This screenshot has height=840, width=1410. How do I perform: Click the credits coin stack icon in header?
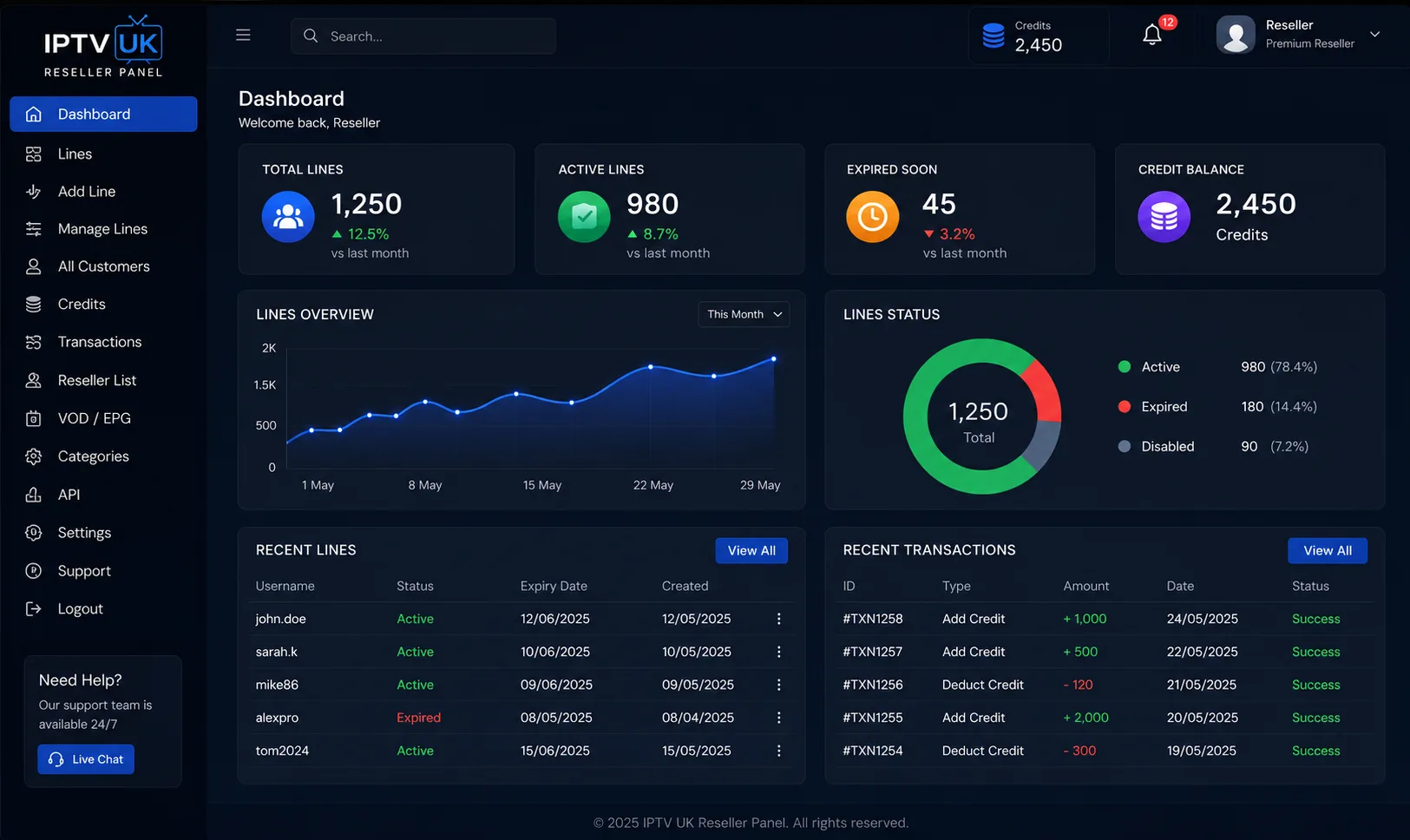994,36
